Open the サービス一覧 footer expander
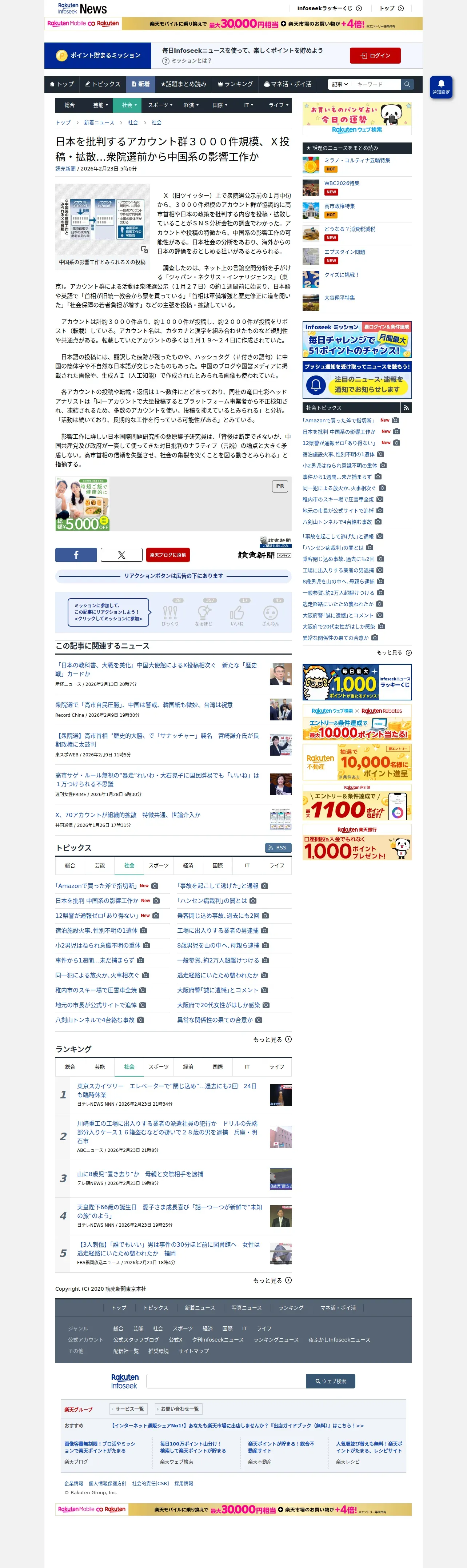The height and width of the screenshot is (1568, 467). coord(128,1409)
